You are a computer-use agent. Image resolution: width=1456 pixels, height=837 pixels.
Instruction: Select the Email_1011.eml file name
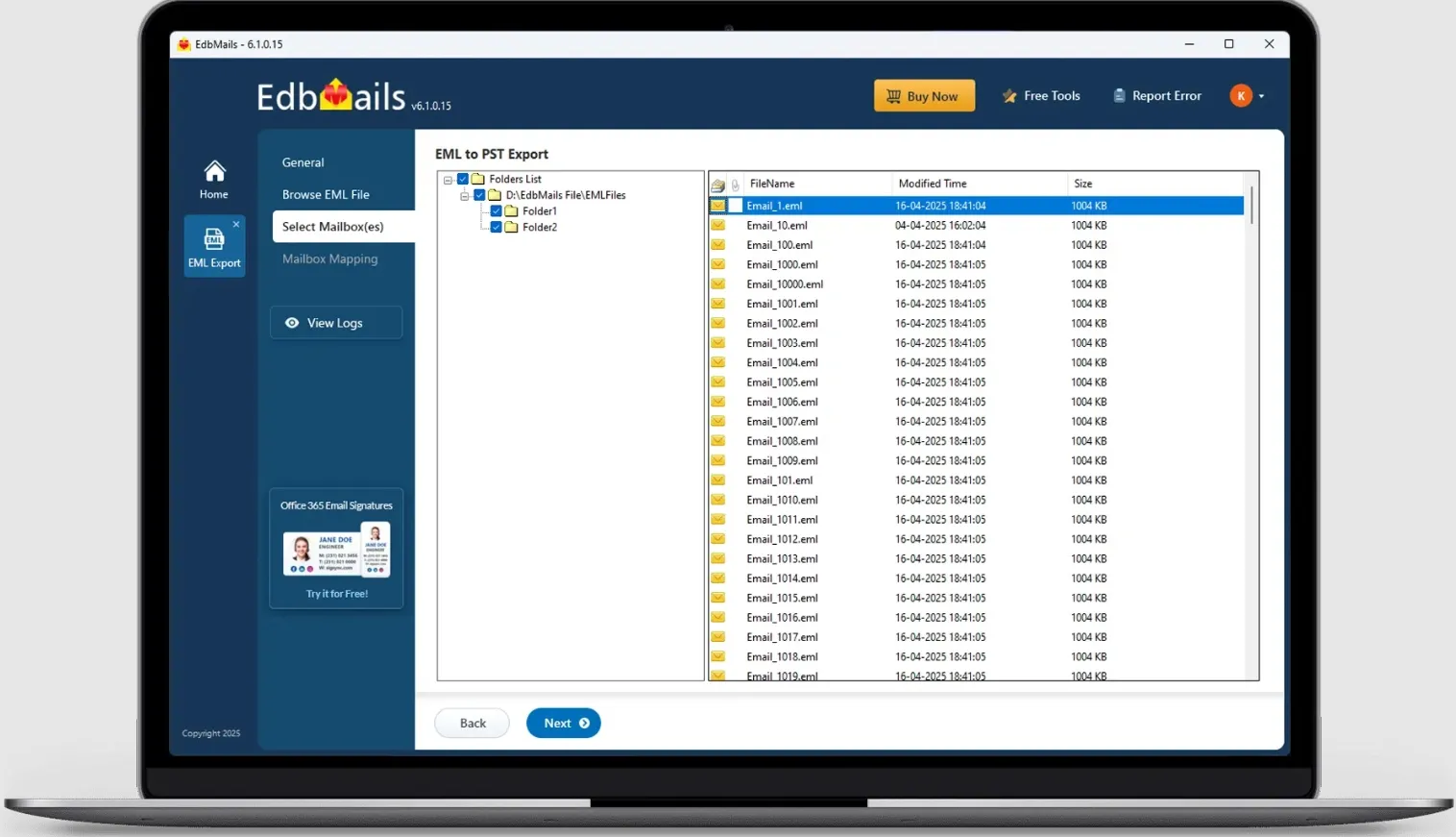click(782, 520)
